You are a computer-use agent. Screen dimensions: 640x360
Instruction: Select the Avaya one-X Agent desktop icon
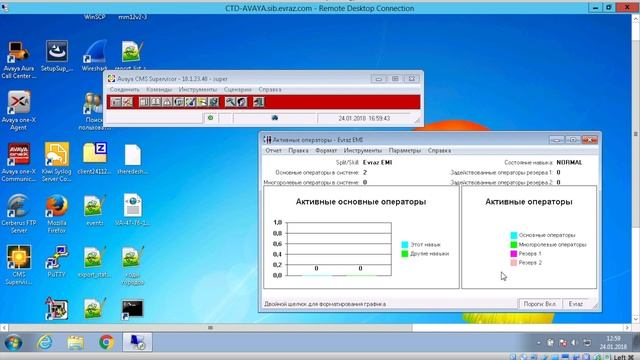pyautogui.click(x=18, y=111)
